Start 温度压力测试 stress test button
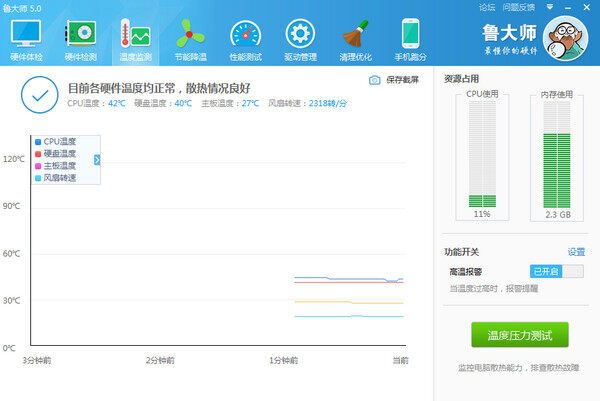This screenshot has width=600, height=401. (520, 335)
